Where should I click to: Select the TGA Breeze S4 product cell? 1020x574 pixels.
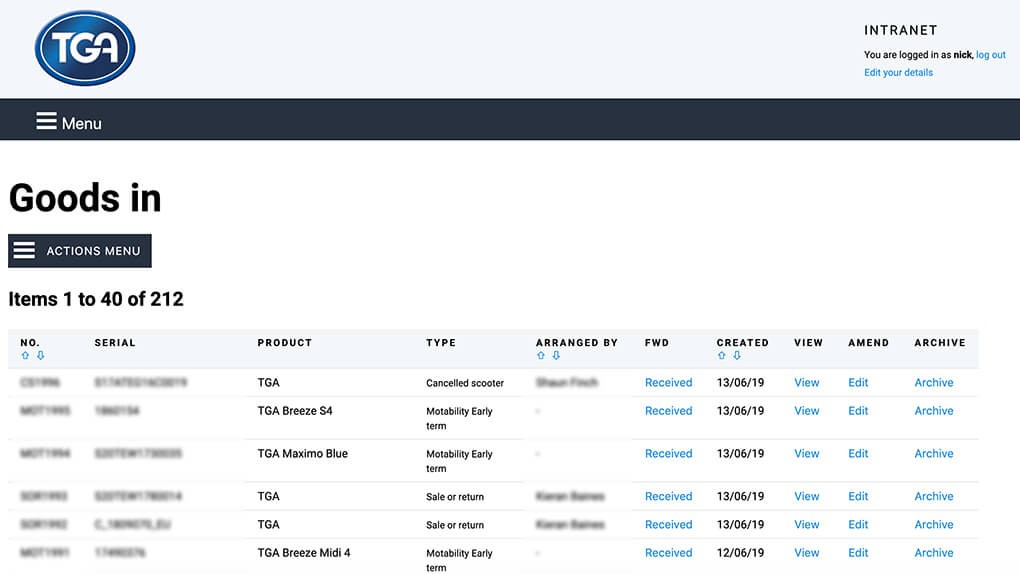pyautogui.click(x=295, y=411)
